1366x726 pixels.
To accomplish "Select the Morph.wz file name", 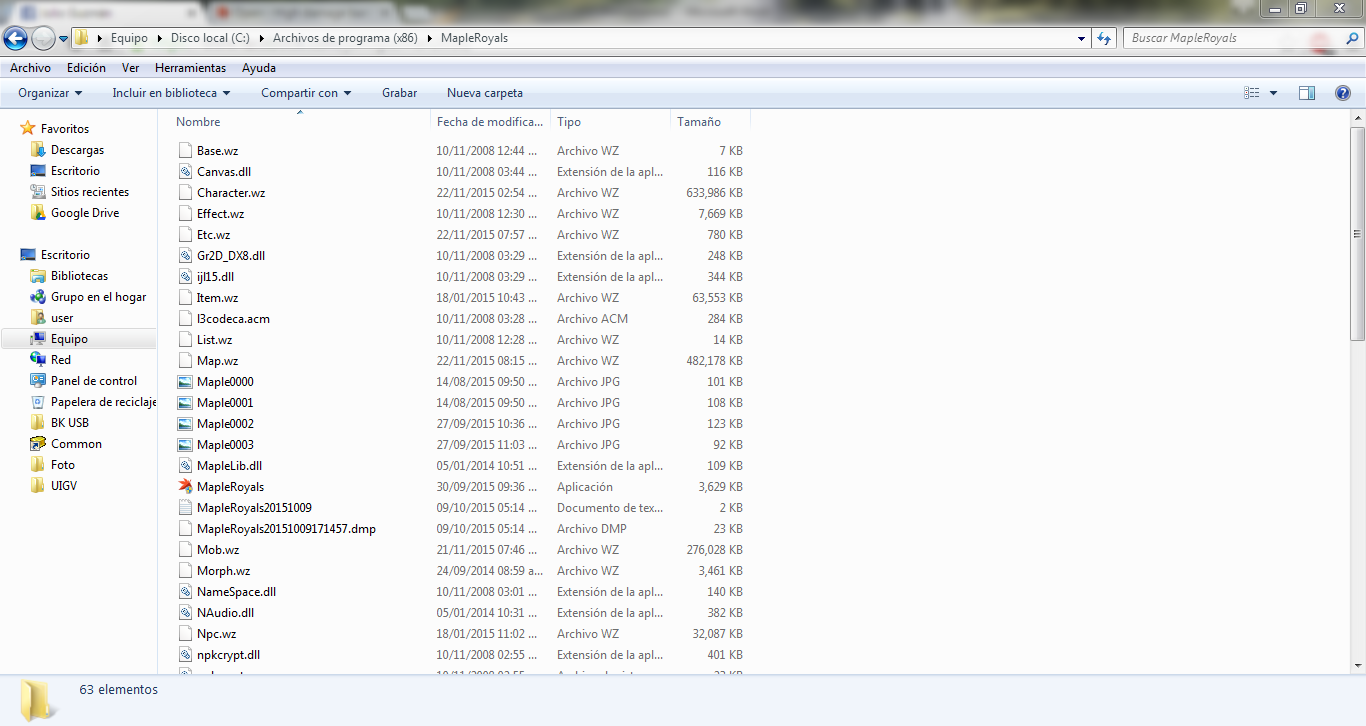I will point(223,571).
